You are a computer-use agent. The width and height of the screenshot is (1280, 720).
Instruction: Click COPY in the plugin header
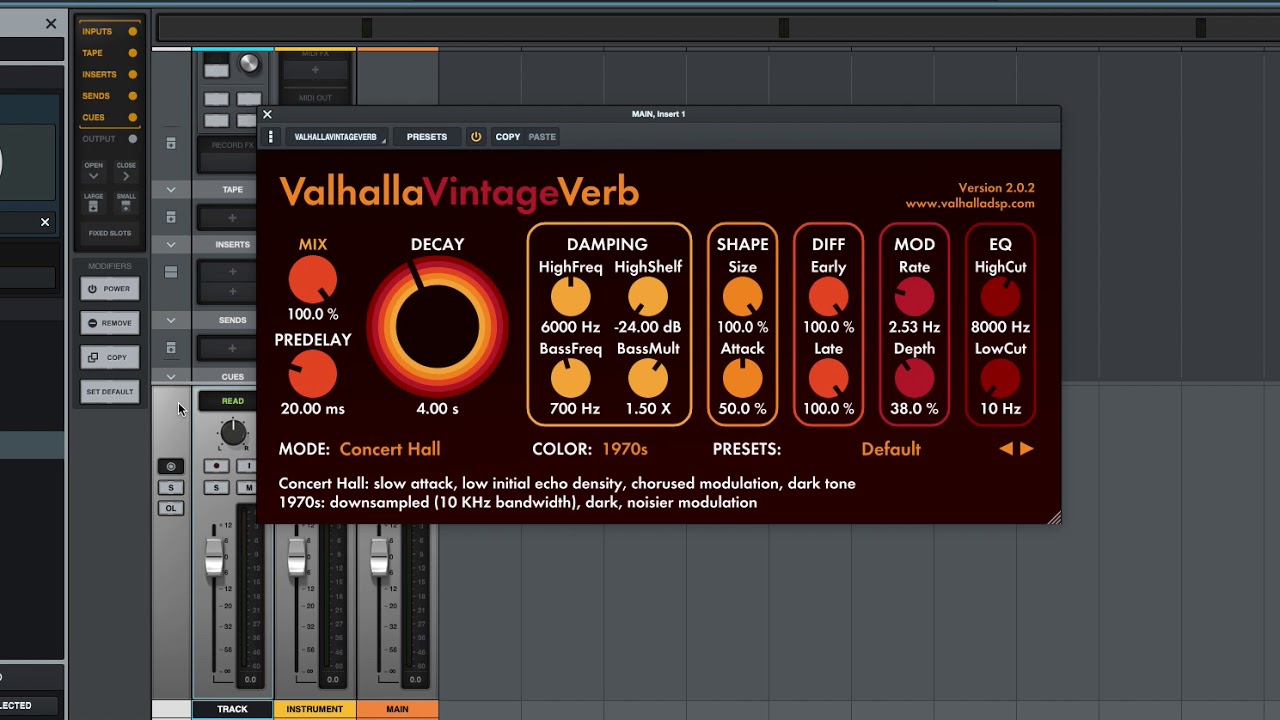508,137
